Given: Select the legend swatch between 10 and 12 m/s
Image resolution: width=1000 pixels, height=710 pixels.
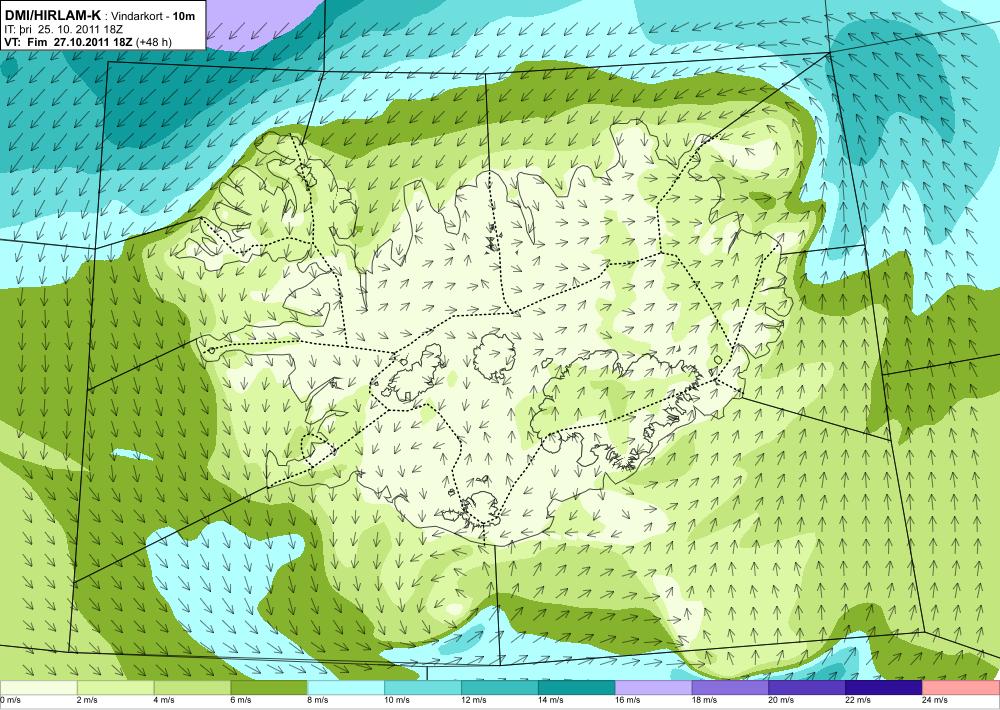Looking at the screenshot, I should pyautogui.click(x=423, y=688).
